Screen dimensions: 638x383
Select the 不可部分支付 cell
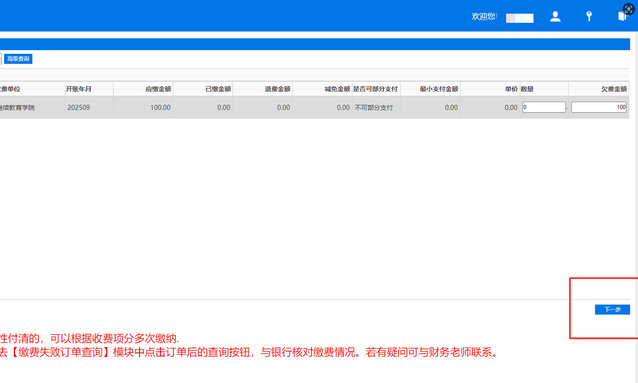point(376,108)
